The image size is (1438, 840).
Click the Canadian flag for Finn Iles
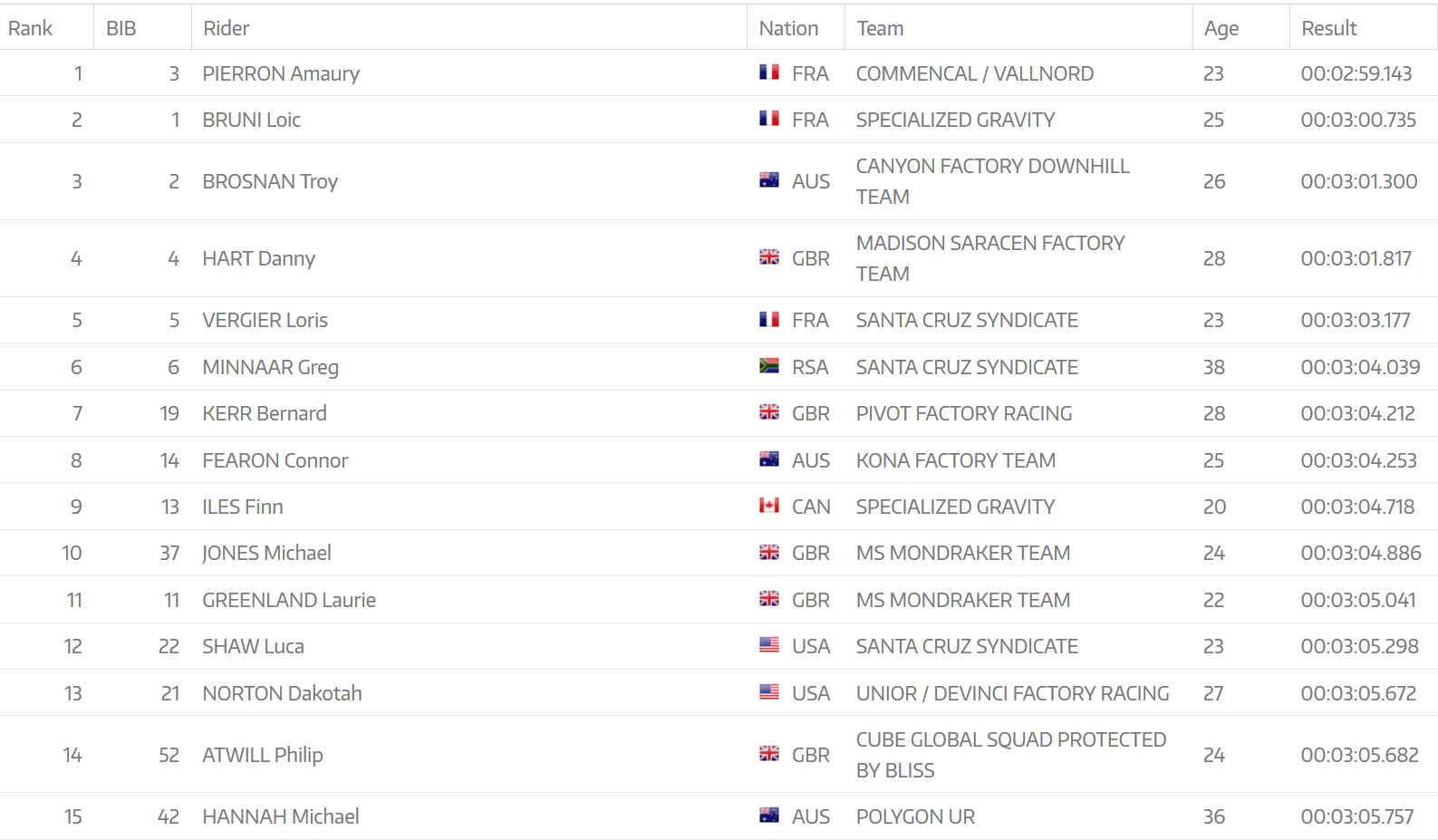click(x=769, y=506)
